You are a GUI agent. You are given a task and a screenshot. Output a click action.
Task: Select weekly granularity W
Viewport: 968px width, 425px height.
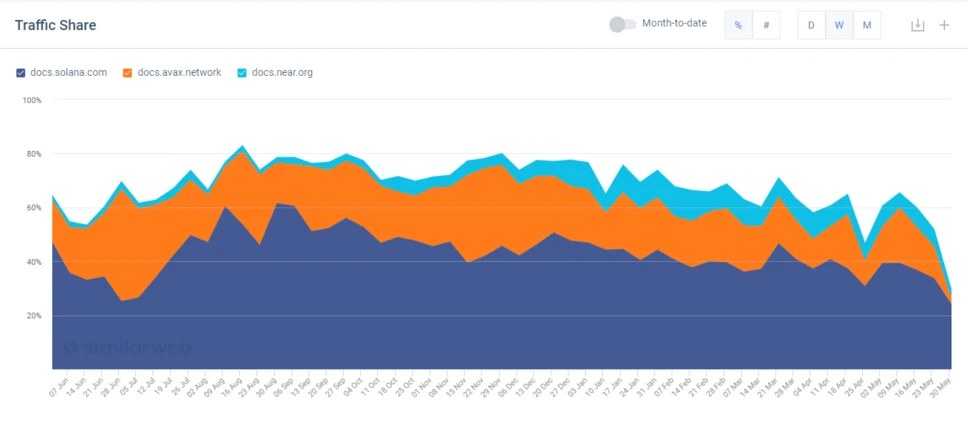tap(839, 25)
